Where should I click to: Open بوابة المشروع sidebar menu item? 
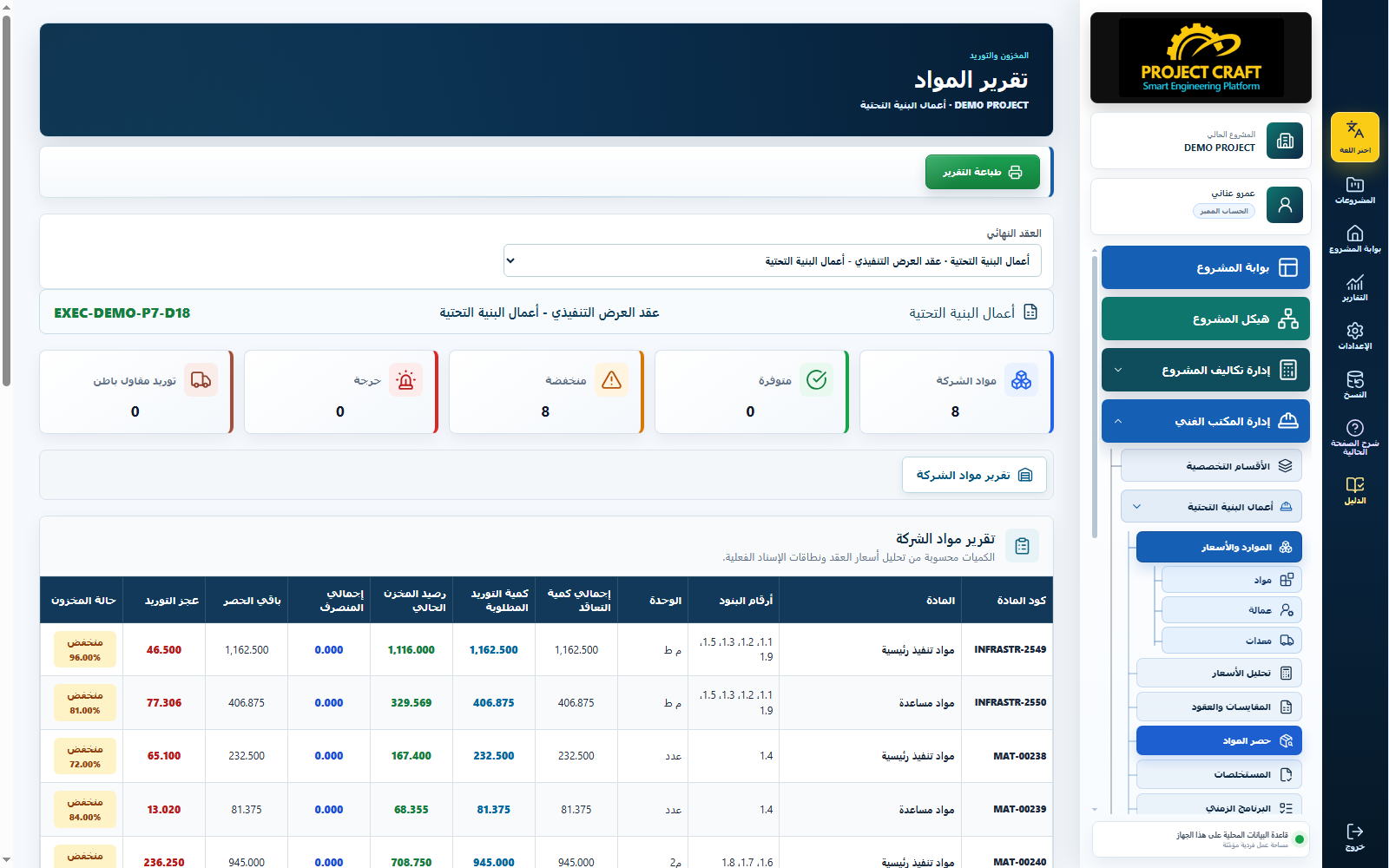coord(1206,268)
